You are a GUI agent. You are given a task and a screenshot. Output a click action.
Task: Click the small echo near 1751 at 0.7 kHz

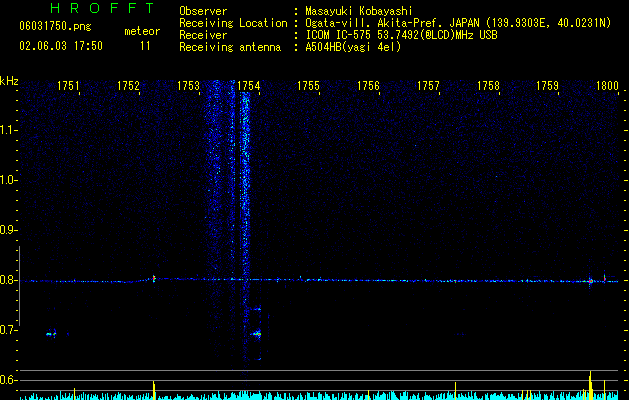(x=51, y=334)
